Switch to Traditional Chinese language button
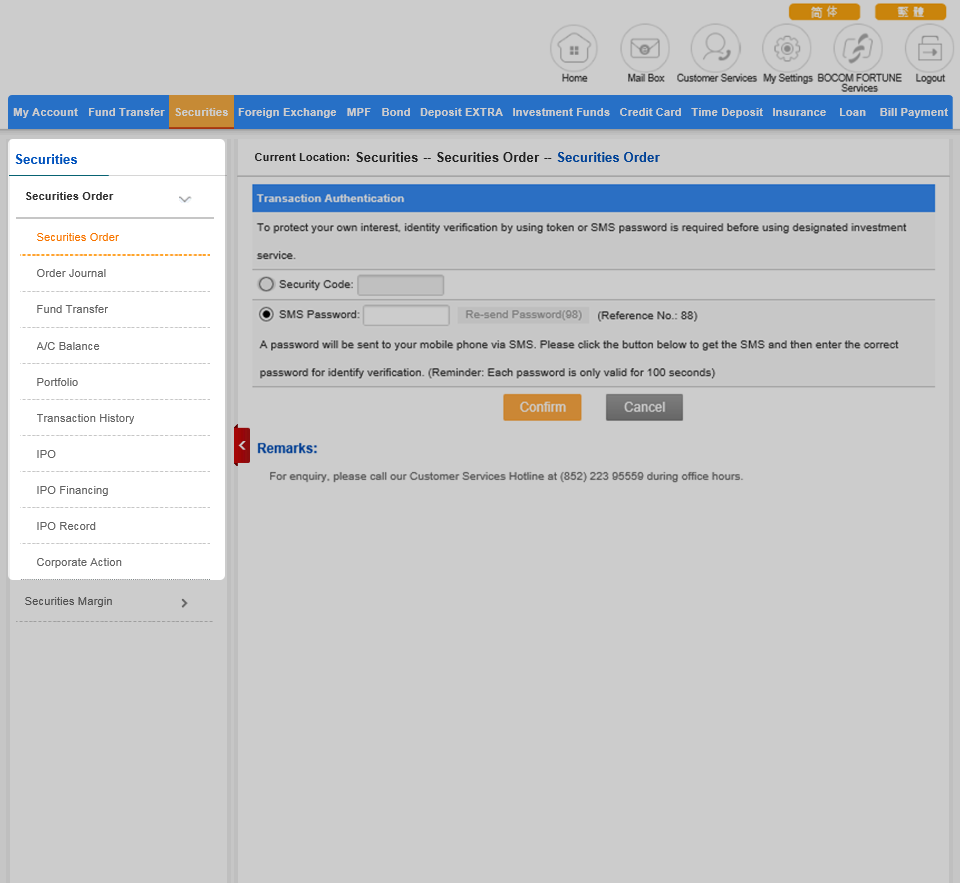This screenshot has width=960, height=883. [x=910, y=12]
